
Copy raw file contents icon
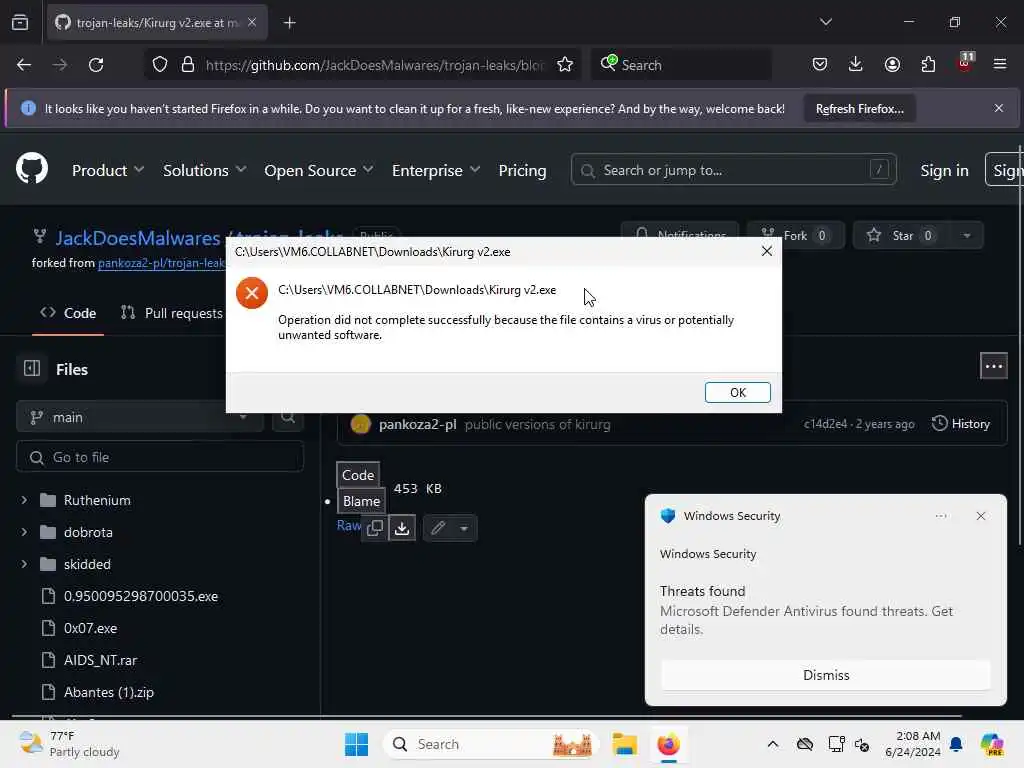[x=375, y=528]
